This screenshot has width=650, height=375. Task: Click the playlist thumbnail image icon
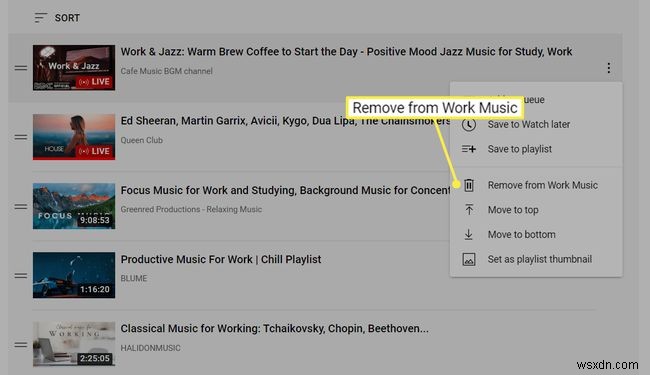(469, 259)
